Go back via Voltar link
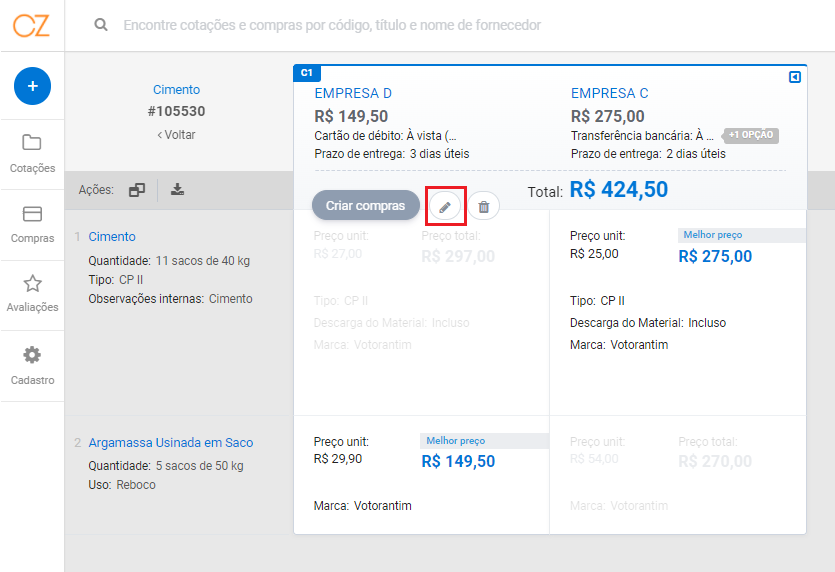Screen dimensions: 835x572 (x=176, y=135)
